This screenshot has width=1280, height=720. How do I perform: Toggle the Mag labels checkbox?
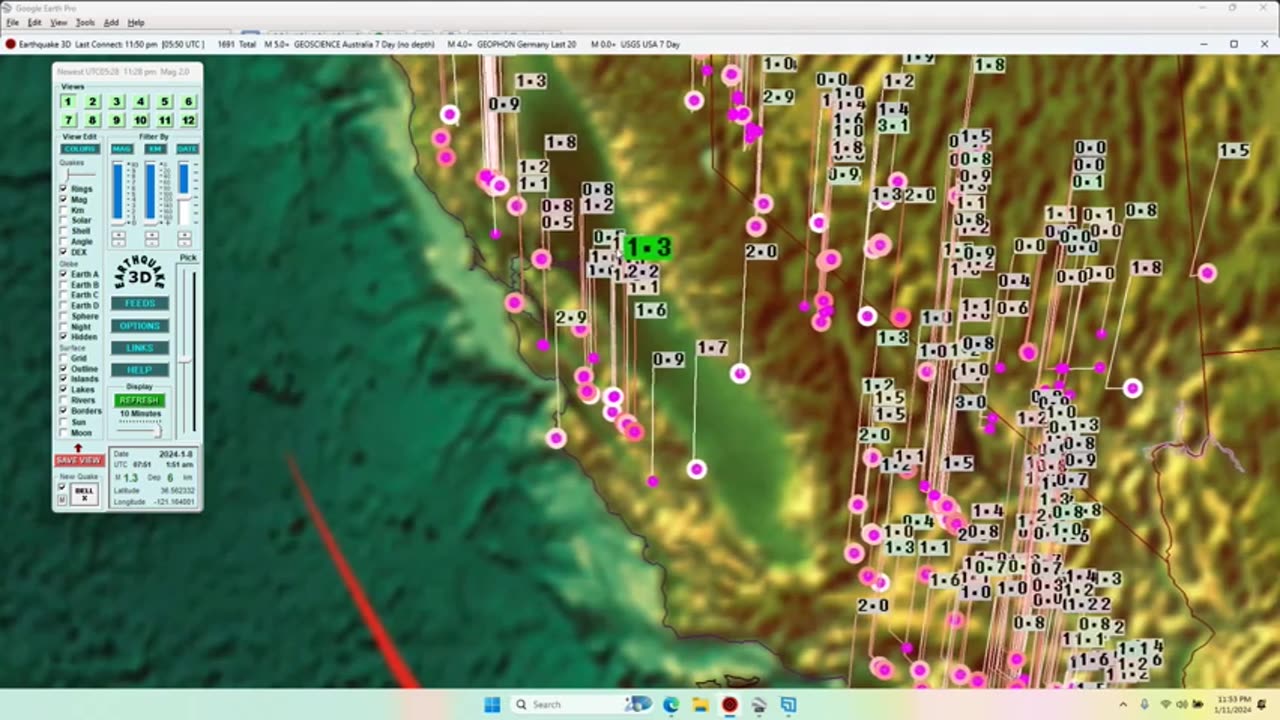tap(64, 199)
